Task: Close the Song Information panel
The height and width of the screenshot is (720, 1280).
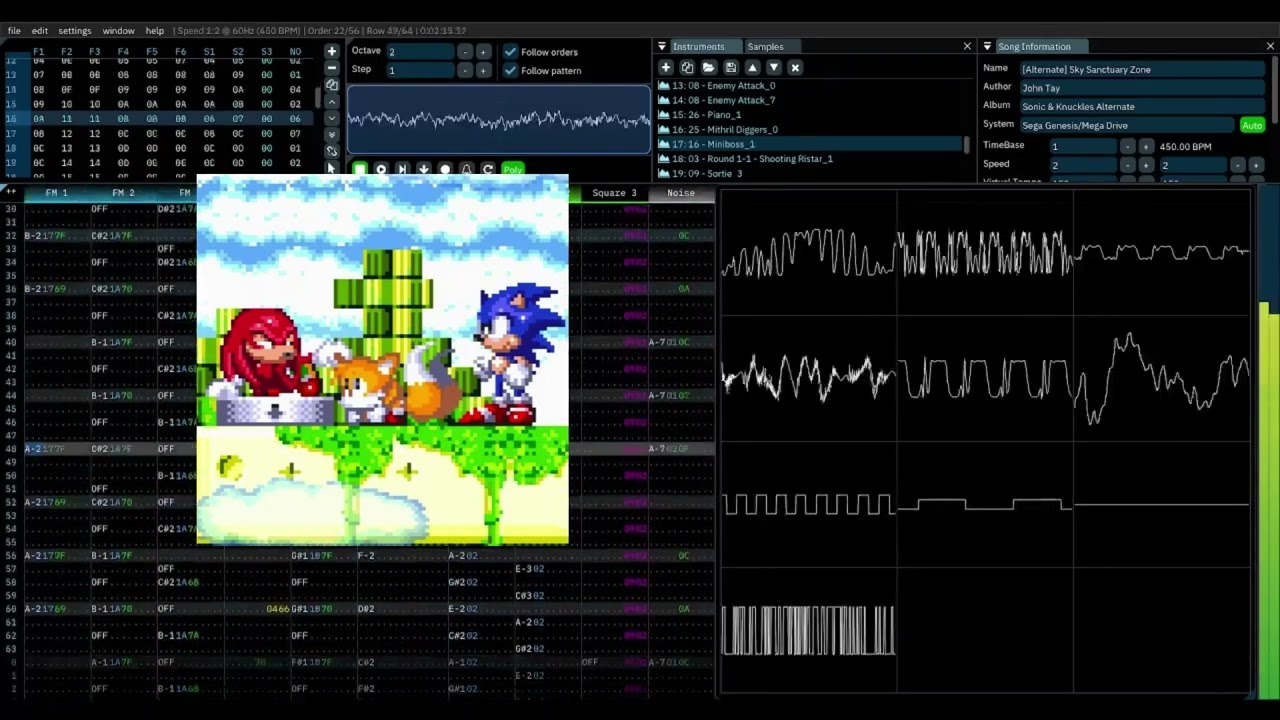Action: 1270,46
